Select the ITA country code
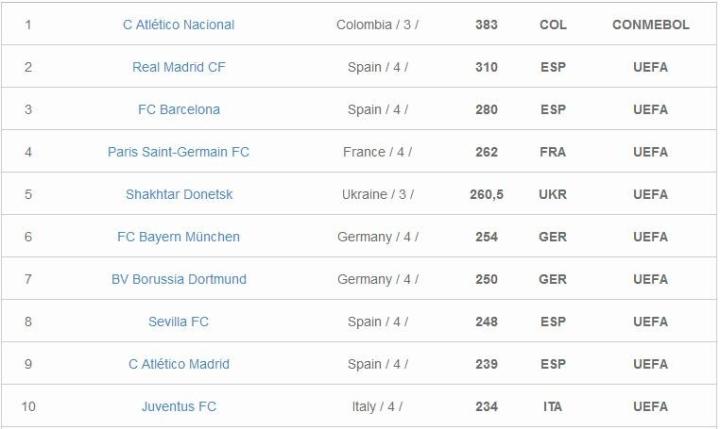Screen dimensions: 720x429 pyautogui.click(x=552, y=407)
